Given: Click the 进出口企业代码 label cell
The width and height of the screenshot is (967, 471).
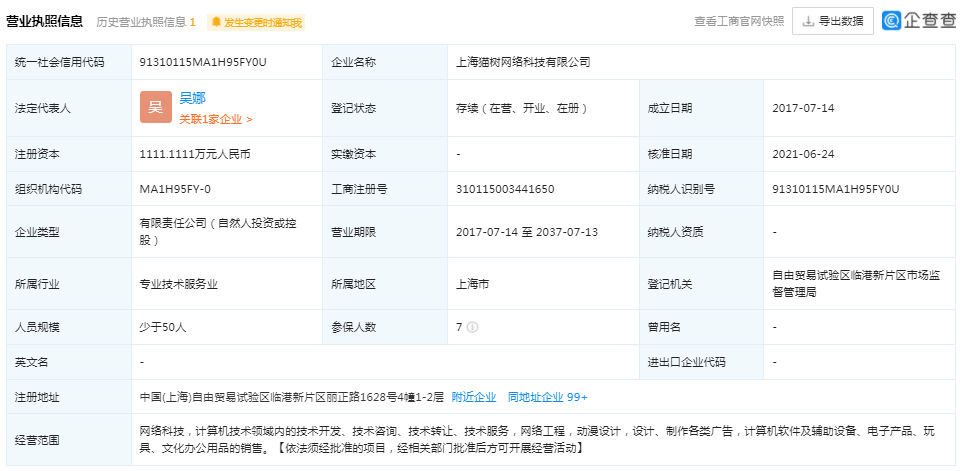Looking at the screenshot, I should coord(702,362).
